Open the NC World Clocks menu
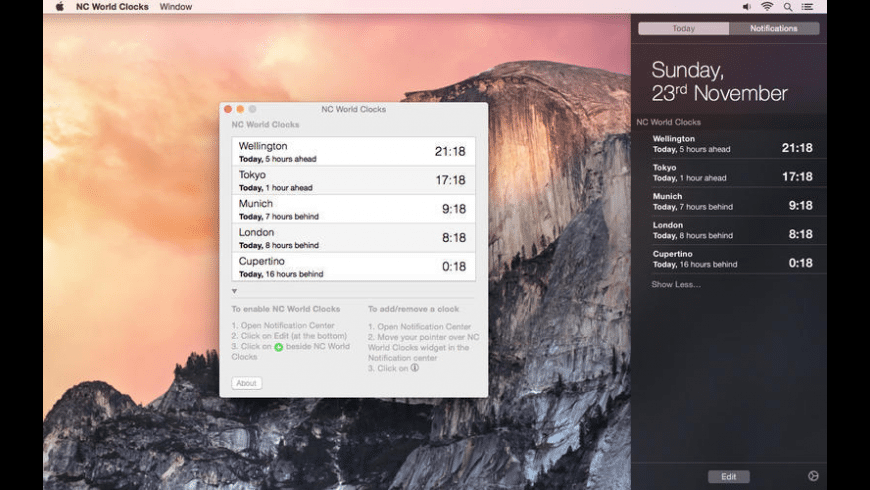Screen dimensions: 870x490 pos(112,7)
